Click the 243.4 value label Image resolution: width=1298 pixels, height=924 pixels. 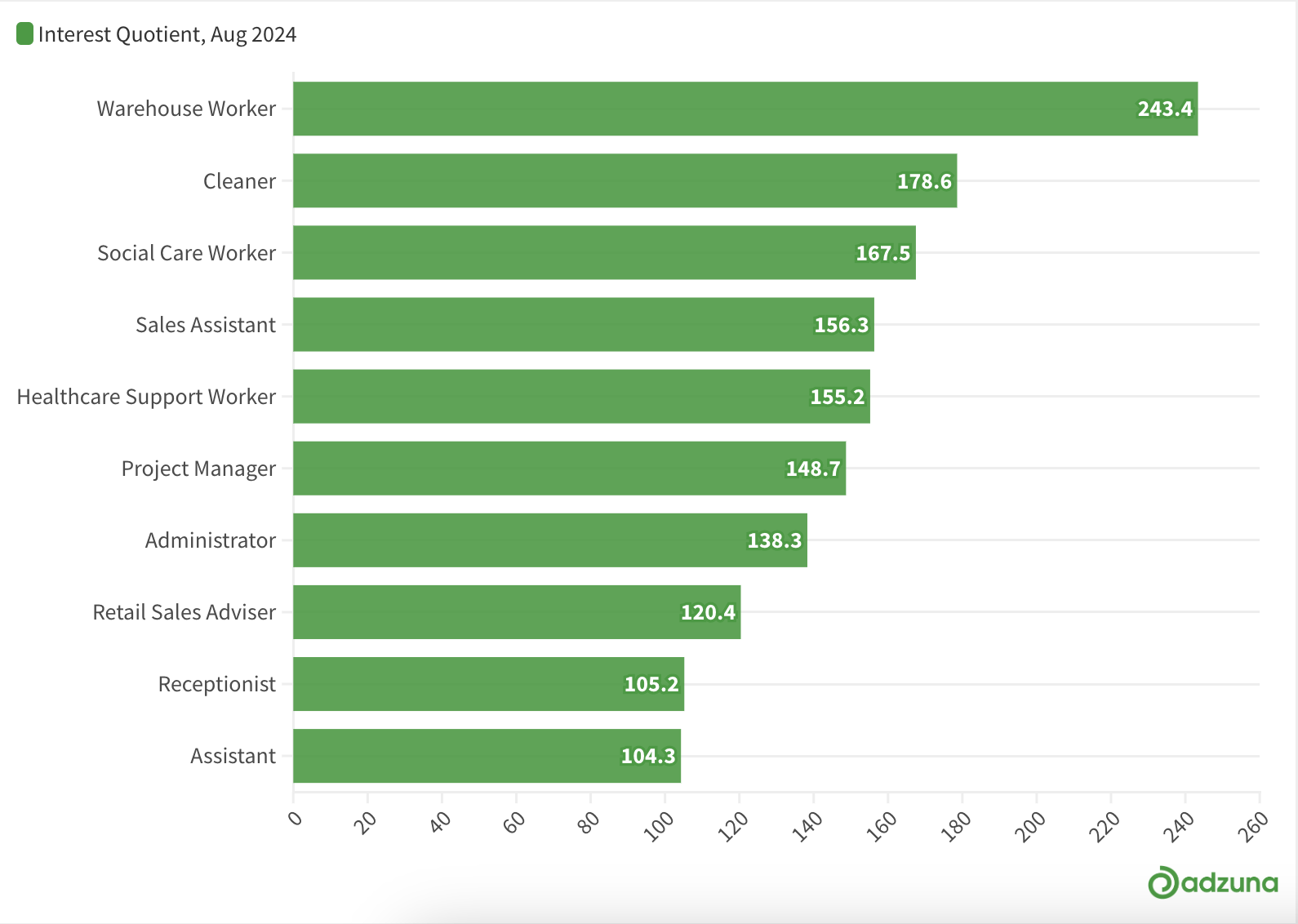[x=1165, y=109]
